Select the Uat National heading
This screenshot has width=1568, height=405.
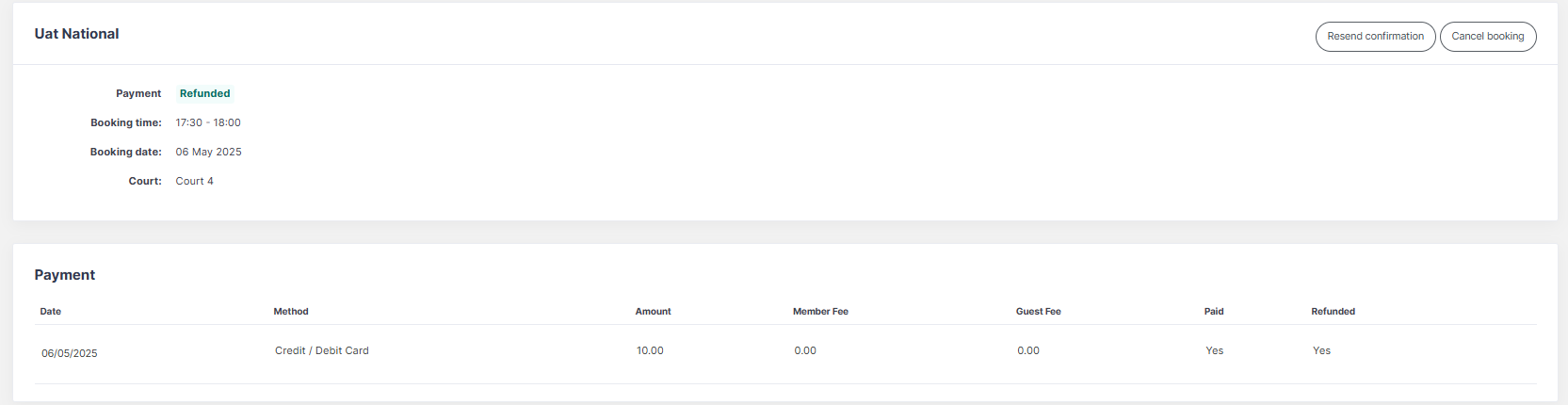pos(76,34)
